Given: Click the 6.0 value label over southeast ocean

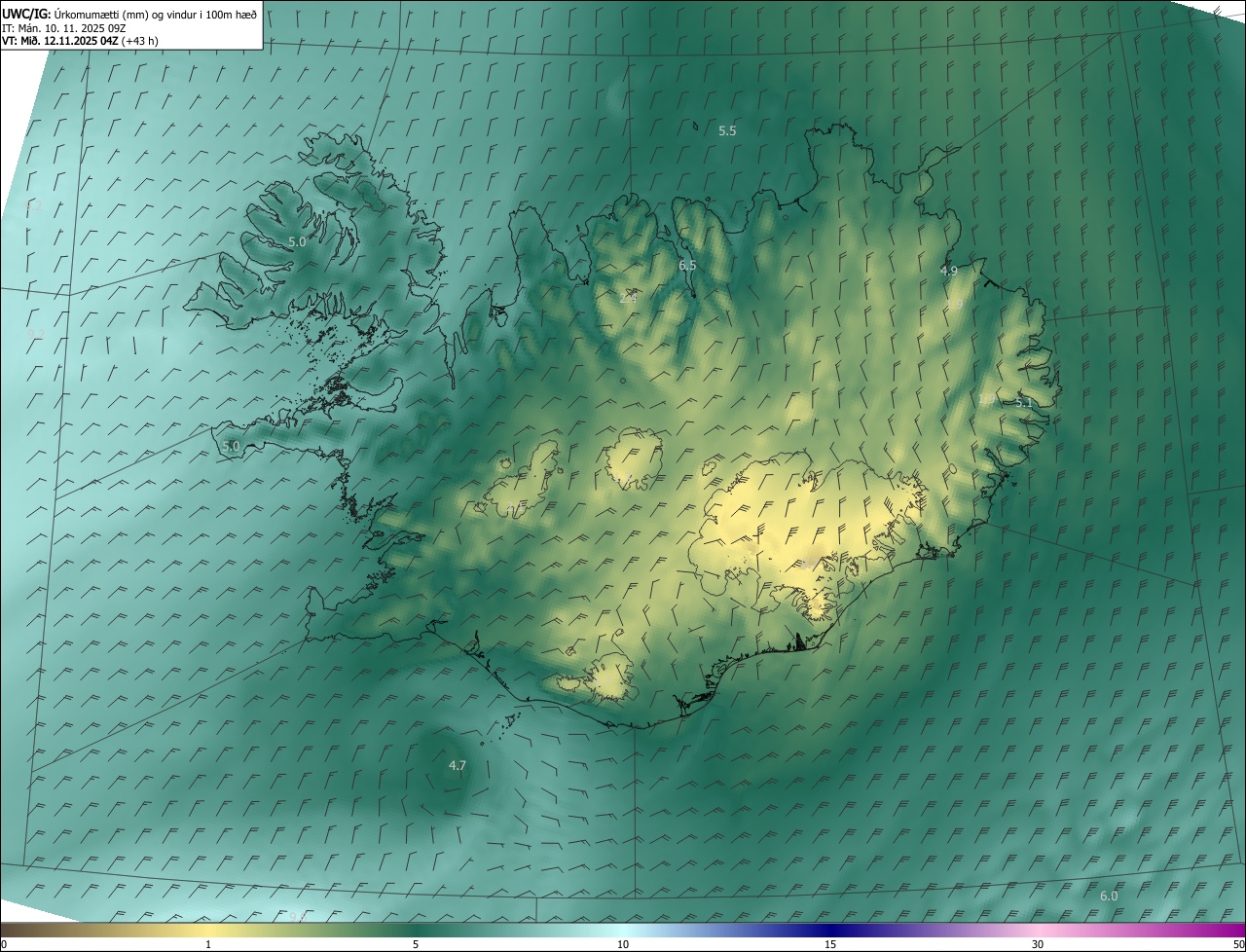Looking at the screenshot, I should tap(1109, 896).
